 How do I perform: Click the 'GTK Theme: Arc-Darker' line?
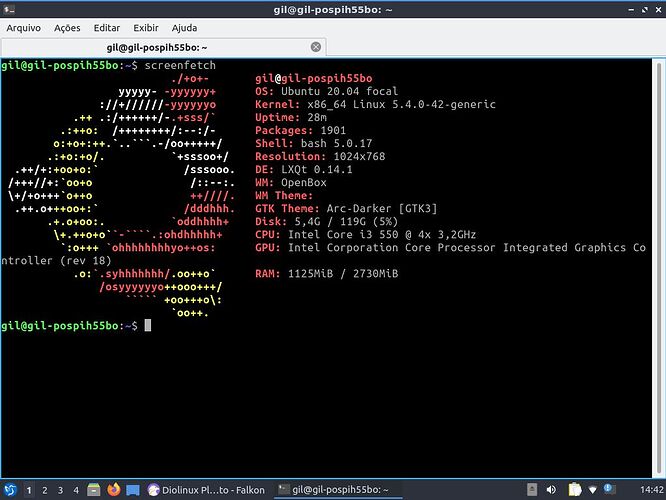346,209
